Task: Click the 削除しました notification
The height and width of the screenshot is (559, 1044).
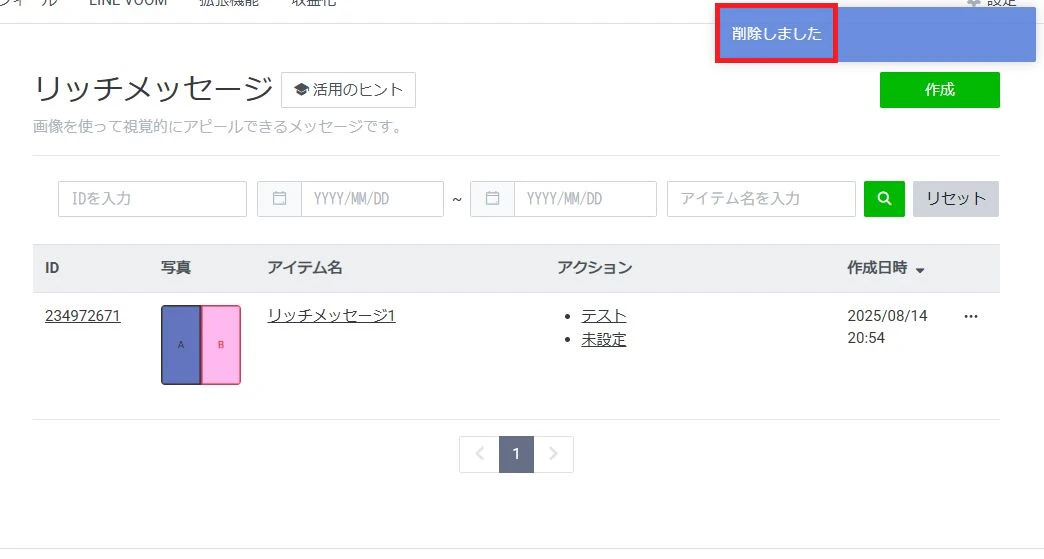Action: pyautogui.click(x=876, y=34)
